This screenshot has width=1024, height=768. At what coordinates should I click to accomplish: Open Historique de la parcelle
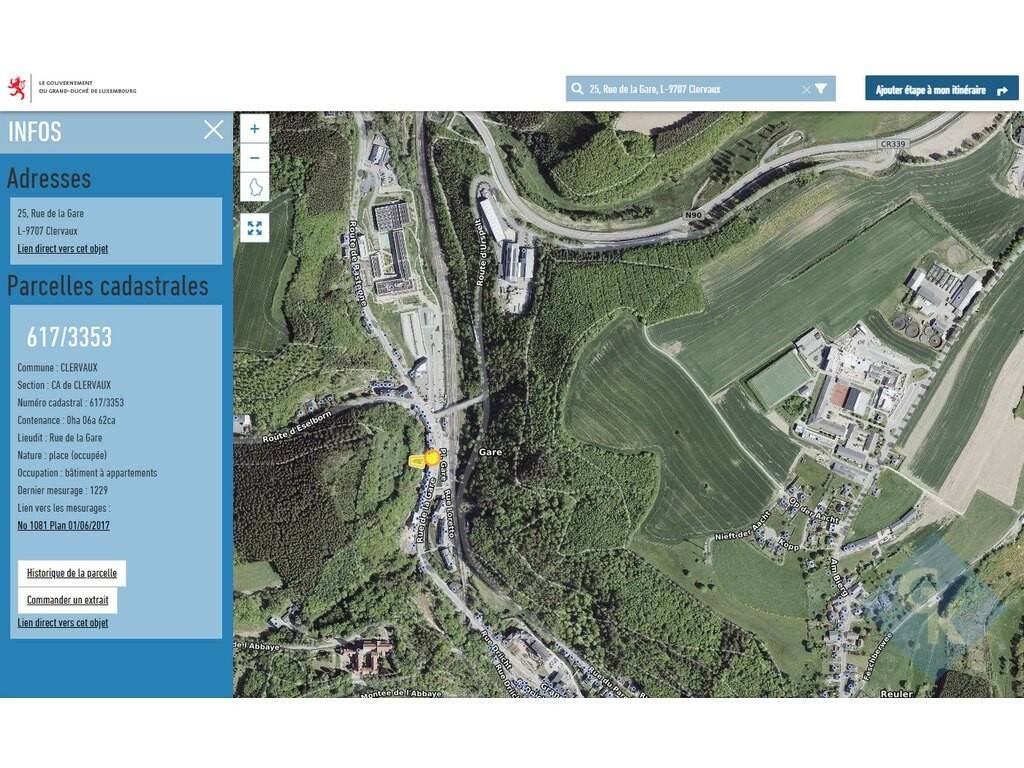click(x=71, y=573)
